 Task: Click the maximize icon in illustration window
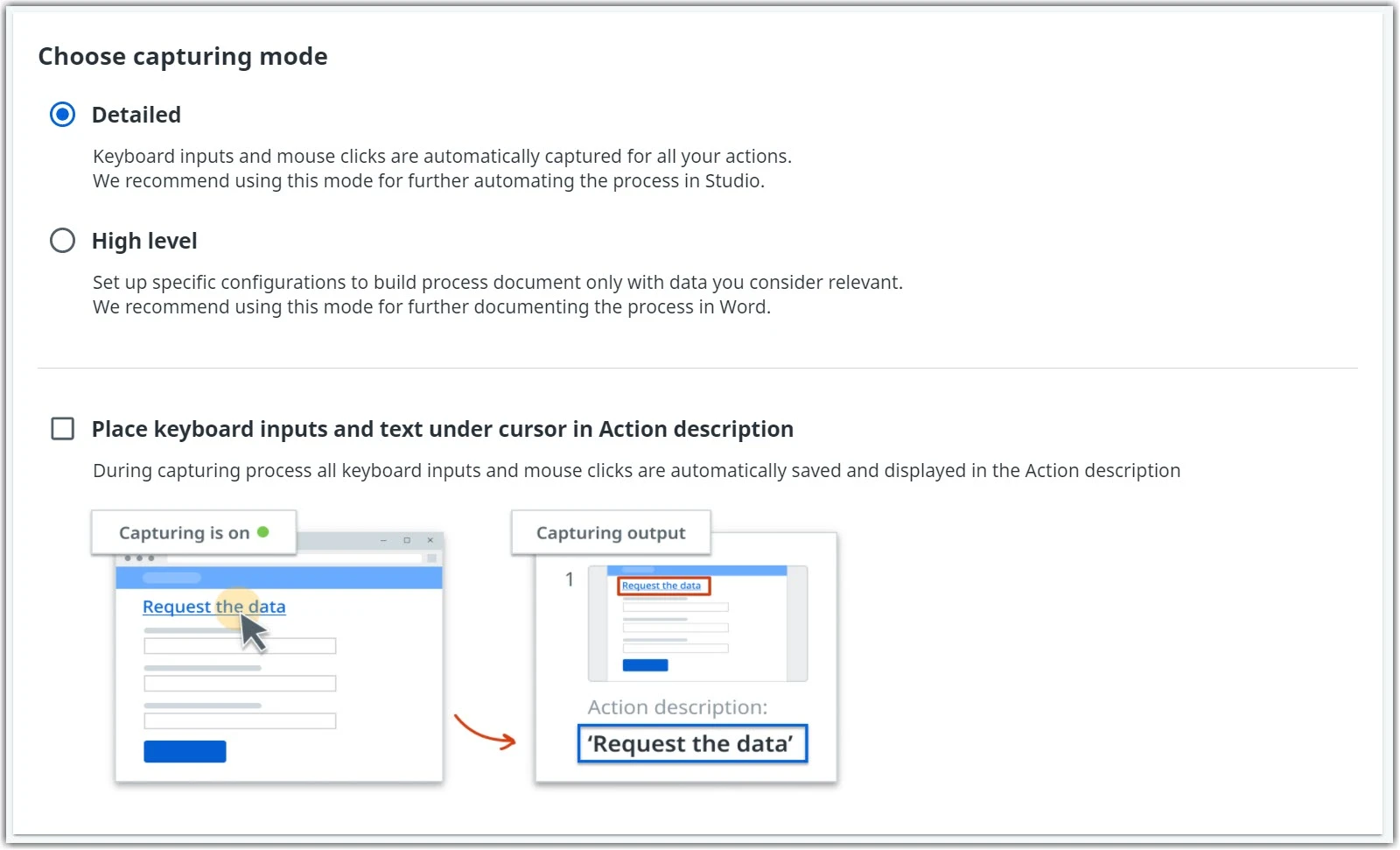(407, 540)
